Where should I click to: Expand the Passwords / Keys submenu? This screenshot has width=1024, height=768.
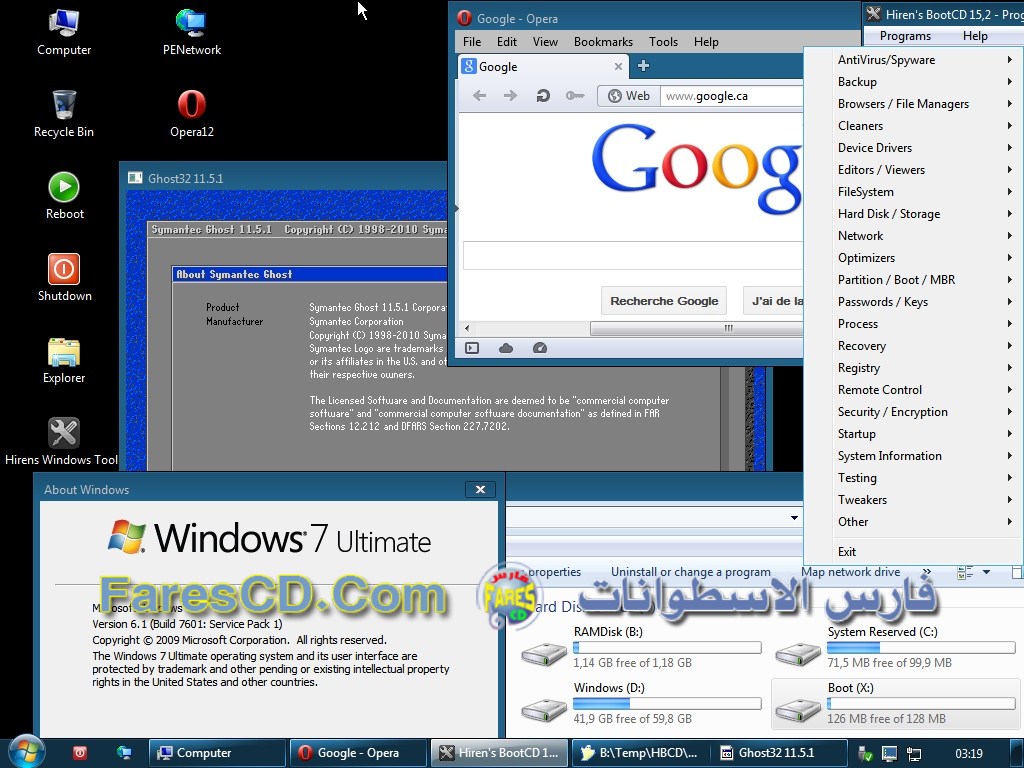tap(914, 302)
